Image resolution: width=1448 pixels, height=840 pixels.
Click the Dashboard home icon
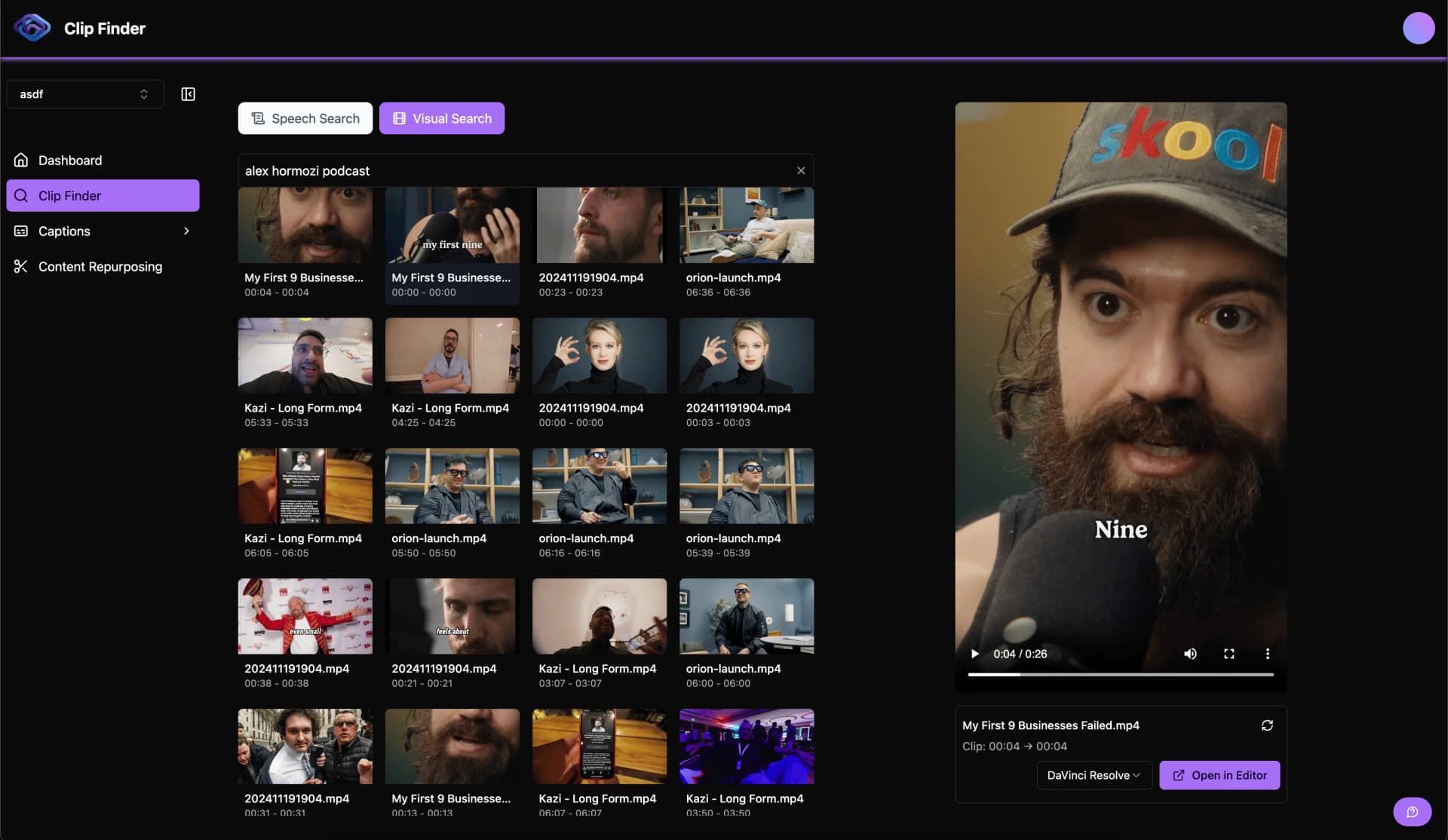coord(21,160)
